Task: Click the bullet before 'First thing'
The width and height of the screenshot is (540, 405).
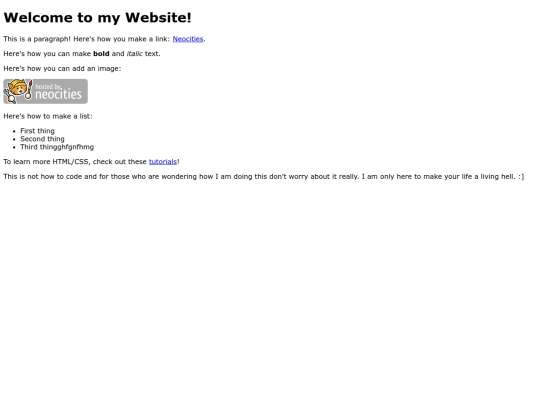Action: pos(14,131)
